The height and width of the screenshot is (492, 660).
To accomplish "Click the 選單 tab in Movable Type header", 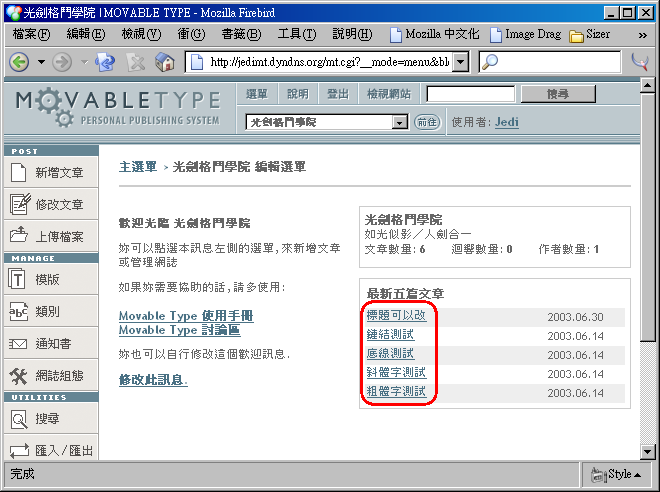I will (x=257, y=94).
